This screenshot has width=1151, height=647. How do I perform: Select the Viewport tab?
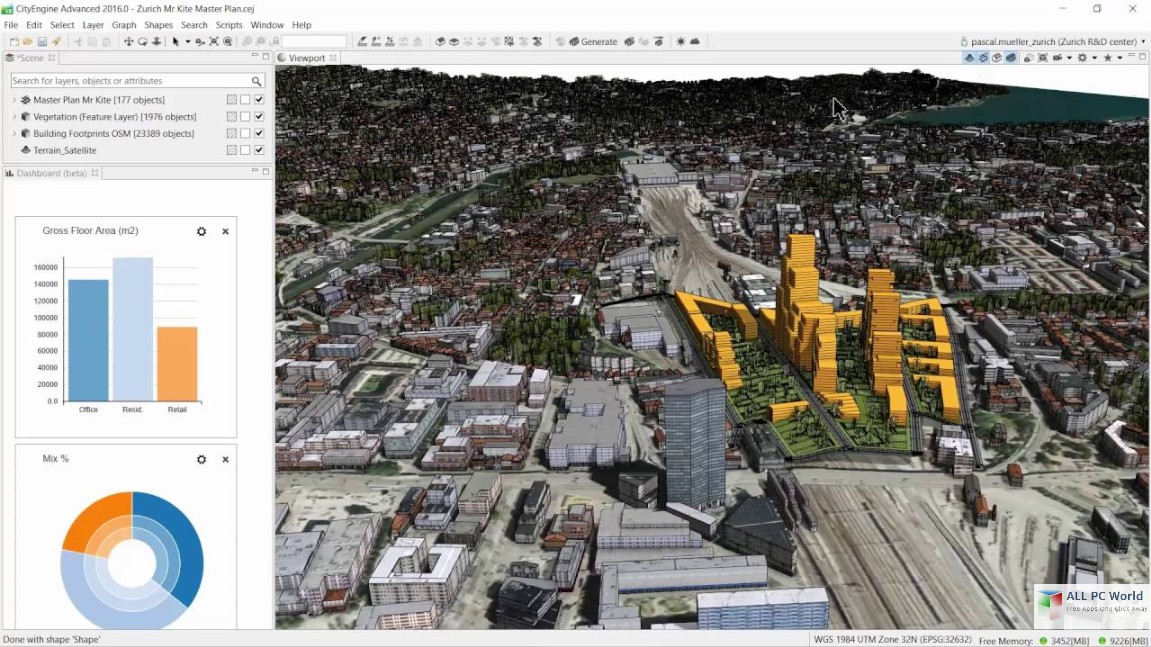click(306, 58)
